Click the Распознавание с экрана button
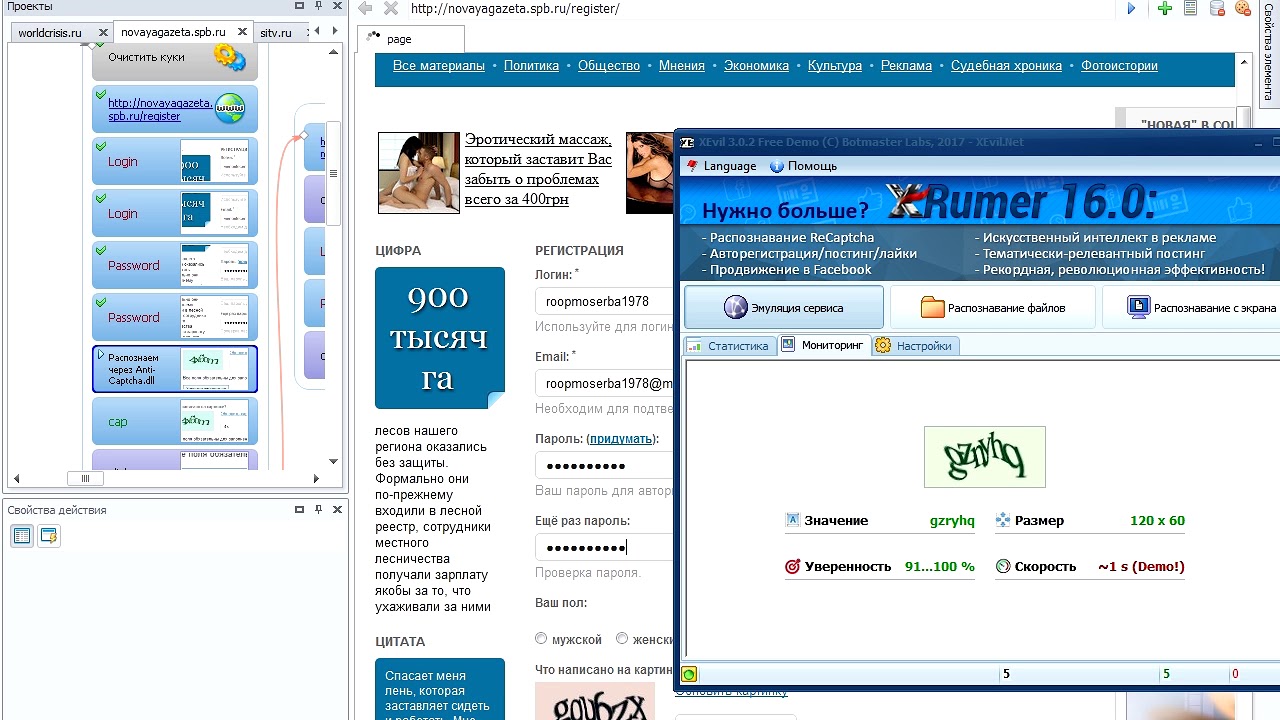1280x720 pixels. (1192, 308)
